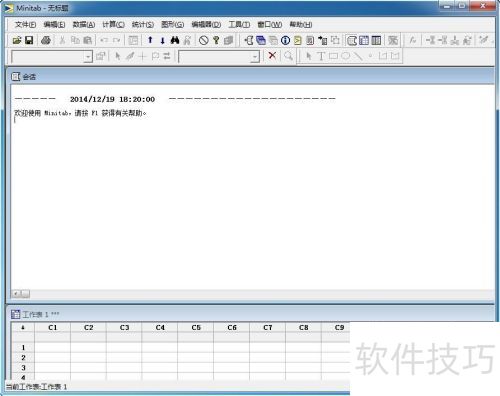Select the 工作表 1 window title
This screenshot has width=500, height=396.
(x=41, y=314)
